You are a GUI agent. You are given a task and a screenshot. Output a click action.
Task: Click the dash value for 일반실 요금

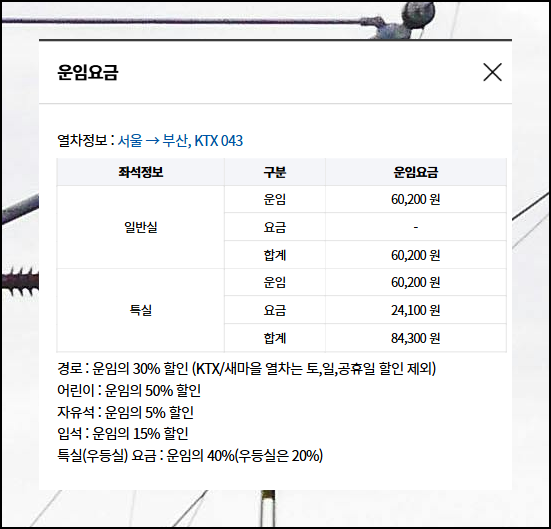click(x=416, y=227)
